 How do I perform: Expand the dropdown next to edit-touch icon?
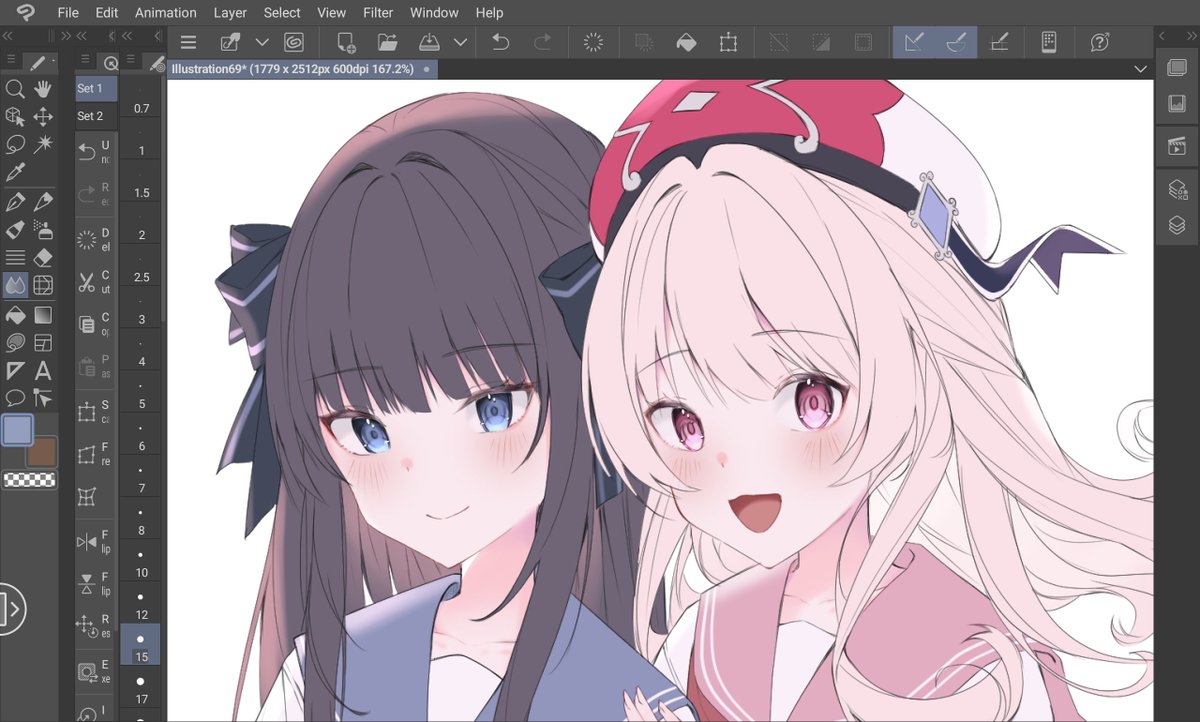(x=262, y=42)
